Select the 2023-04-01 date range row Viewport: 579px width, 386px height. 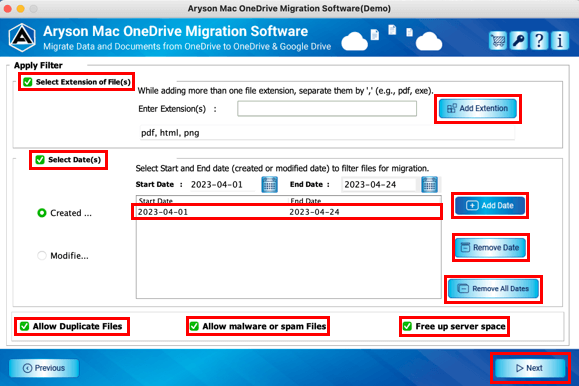click(x=288, y=212)
